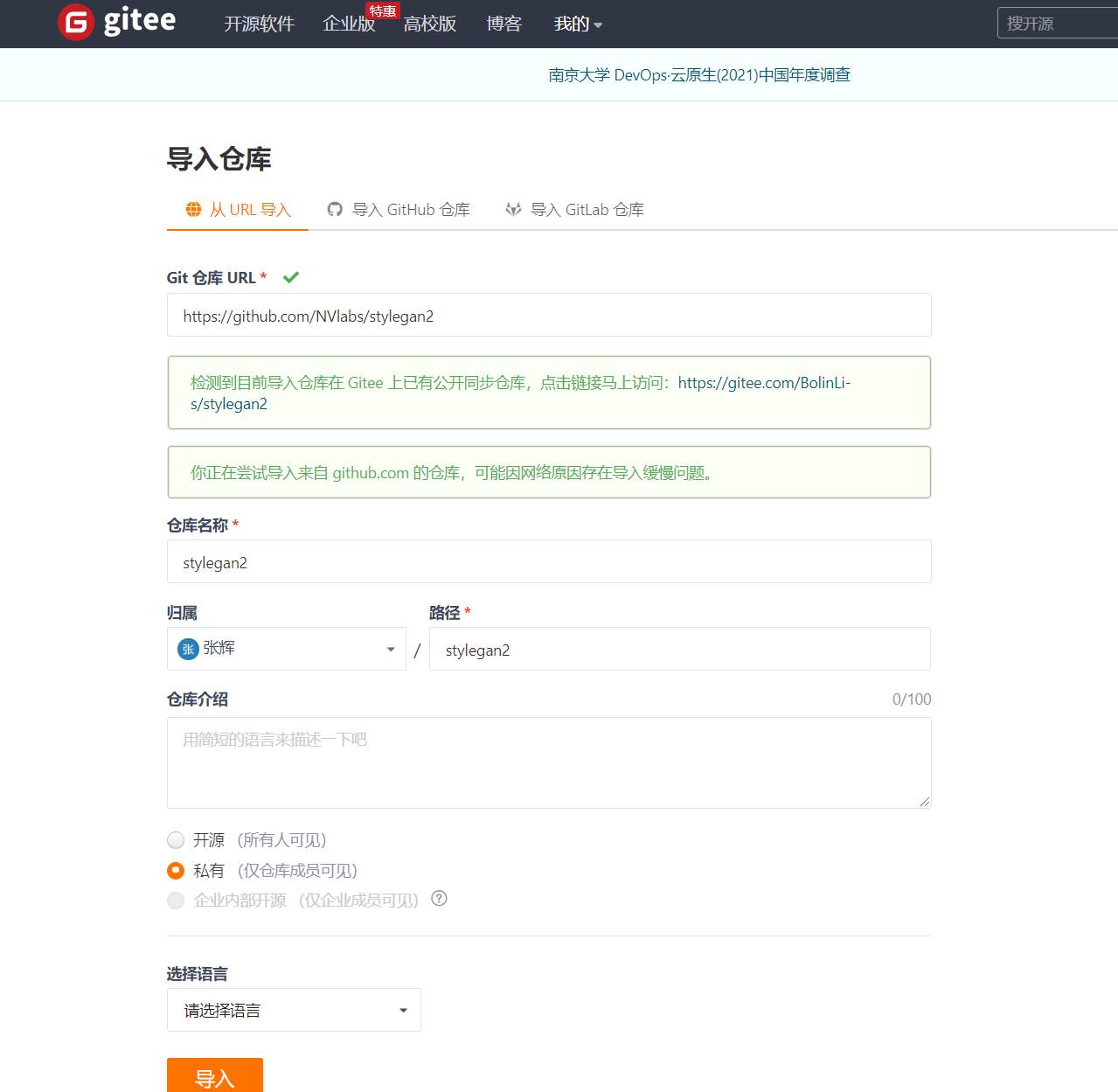Click the github.com import slow warning message
Viewport: 1118px width, 1092px height.
(549, 472)
